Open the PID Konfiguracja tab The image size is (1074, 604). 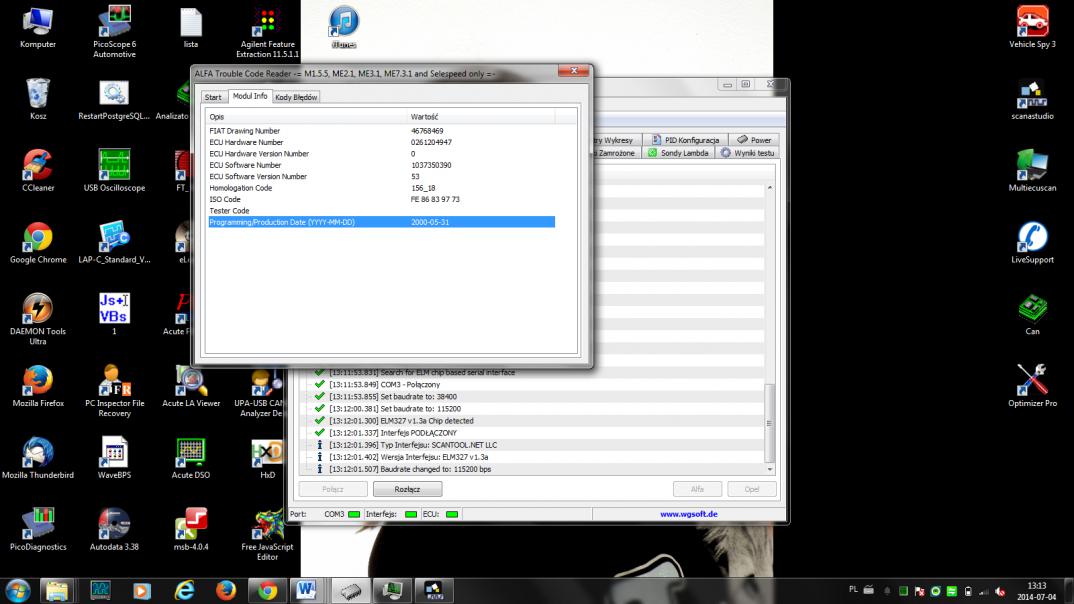pos(685,140)
